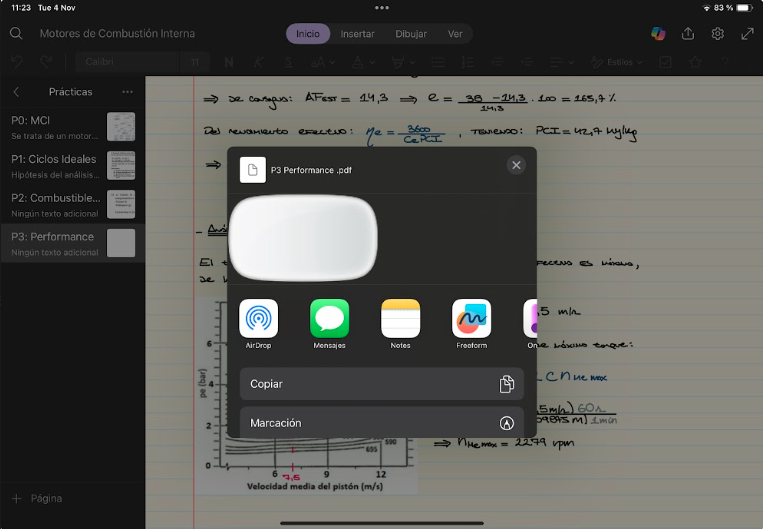The height and width of the screenshot is (529, 763).
Task: Choose Copiar action
Action: [x=382, y=384]
